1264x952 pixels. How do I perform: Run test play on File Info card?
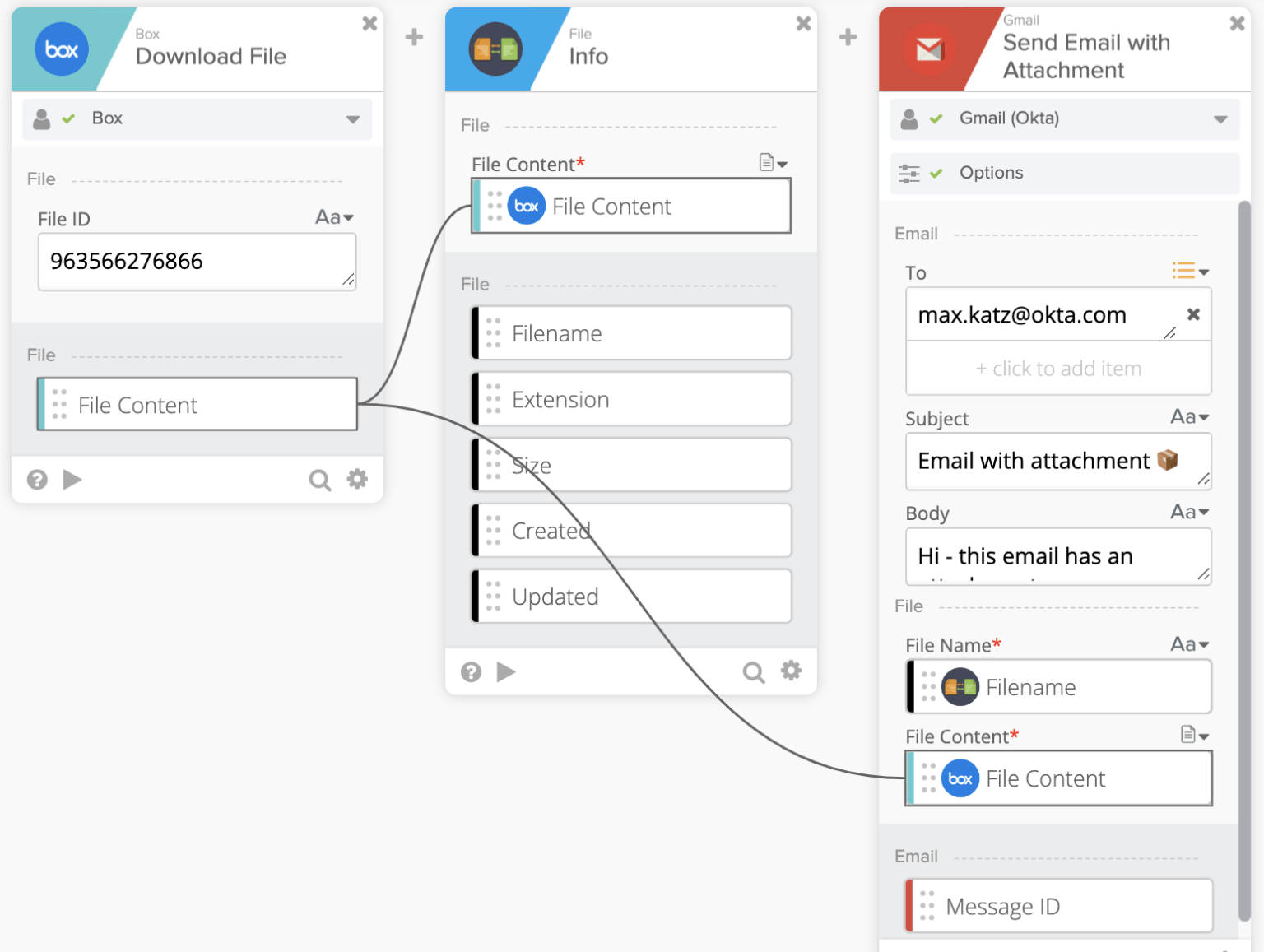[x=506, y=671]
